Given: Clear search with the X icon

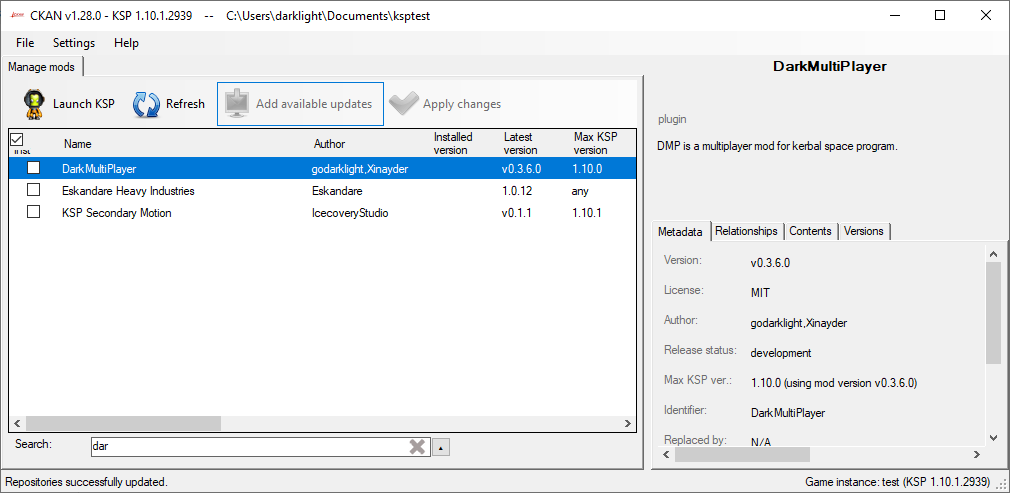Looking at the screenshot, I should click(x=417, y=447).
